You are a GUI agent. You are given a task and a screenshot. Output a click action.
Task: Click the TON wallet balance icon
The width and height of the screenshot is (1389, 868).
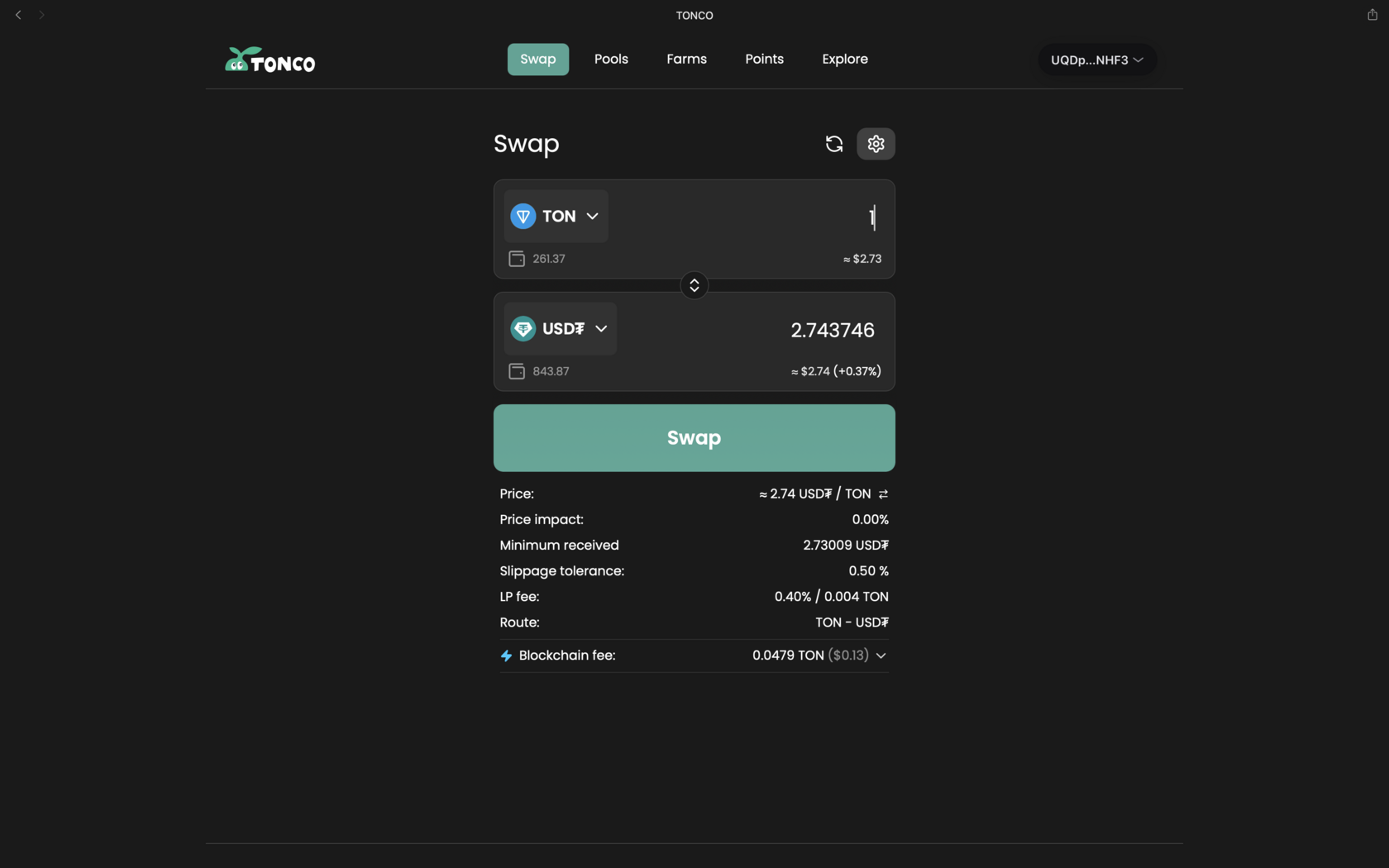517,259
